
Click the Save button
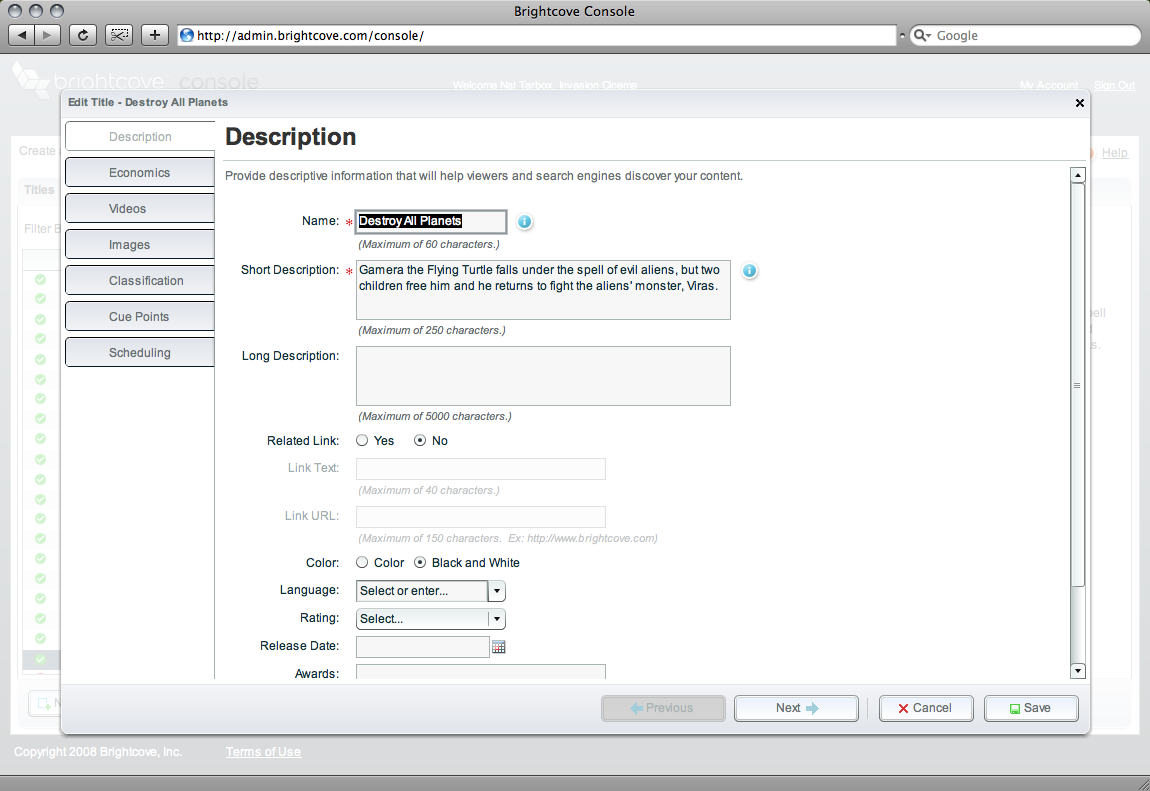[x=1031, y=708]
